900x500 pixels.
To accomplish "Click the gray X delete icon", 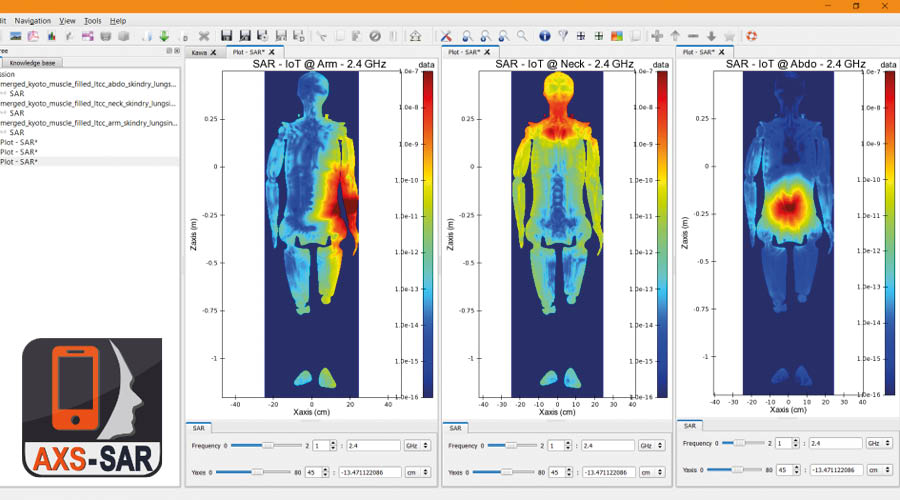I will click(204, 36).
